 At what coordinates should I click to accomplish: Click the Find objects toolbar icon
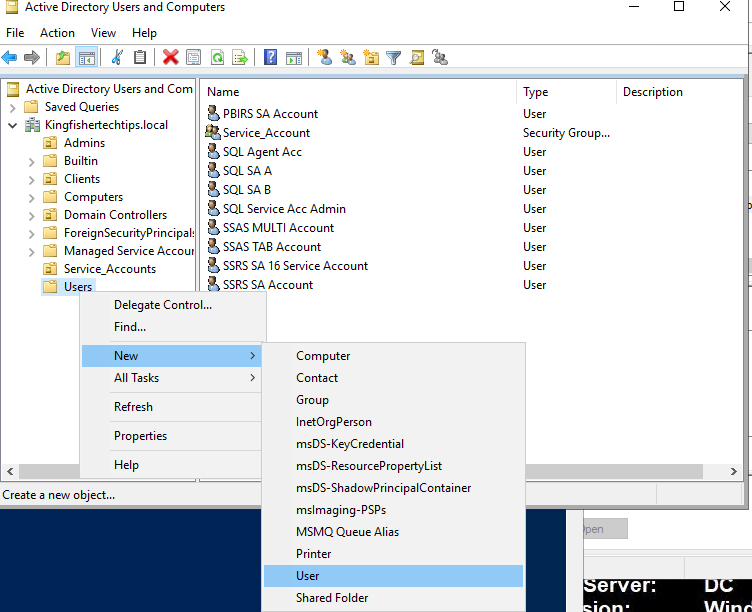pos(417,58)
